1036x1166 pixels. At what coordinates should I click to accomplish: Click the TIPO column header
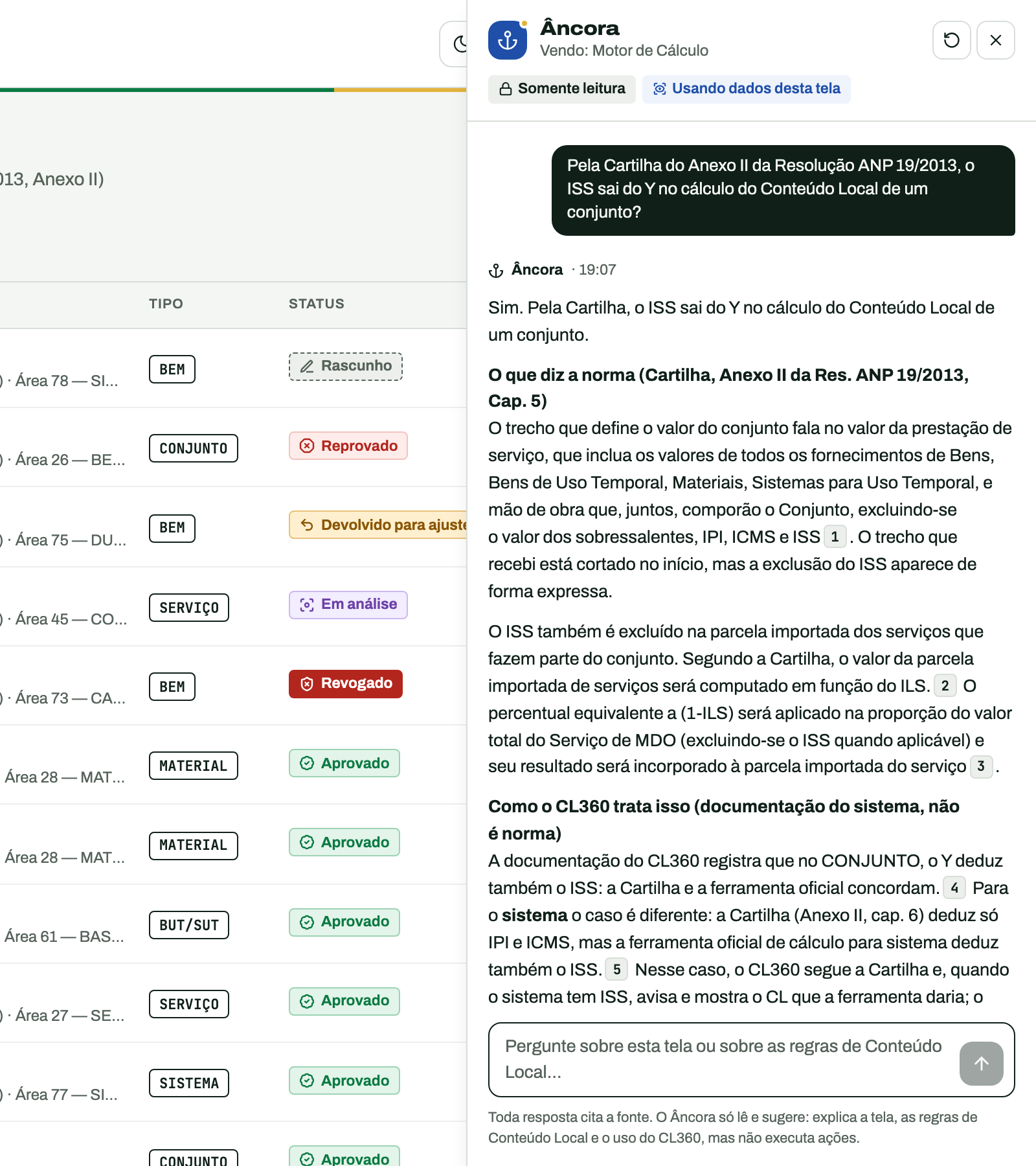click(166, 304)
